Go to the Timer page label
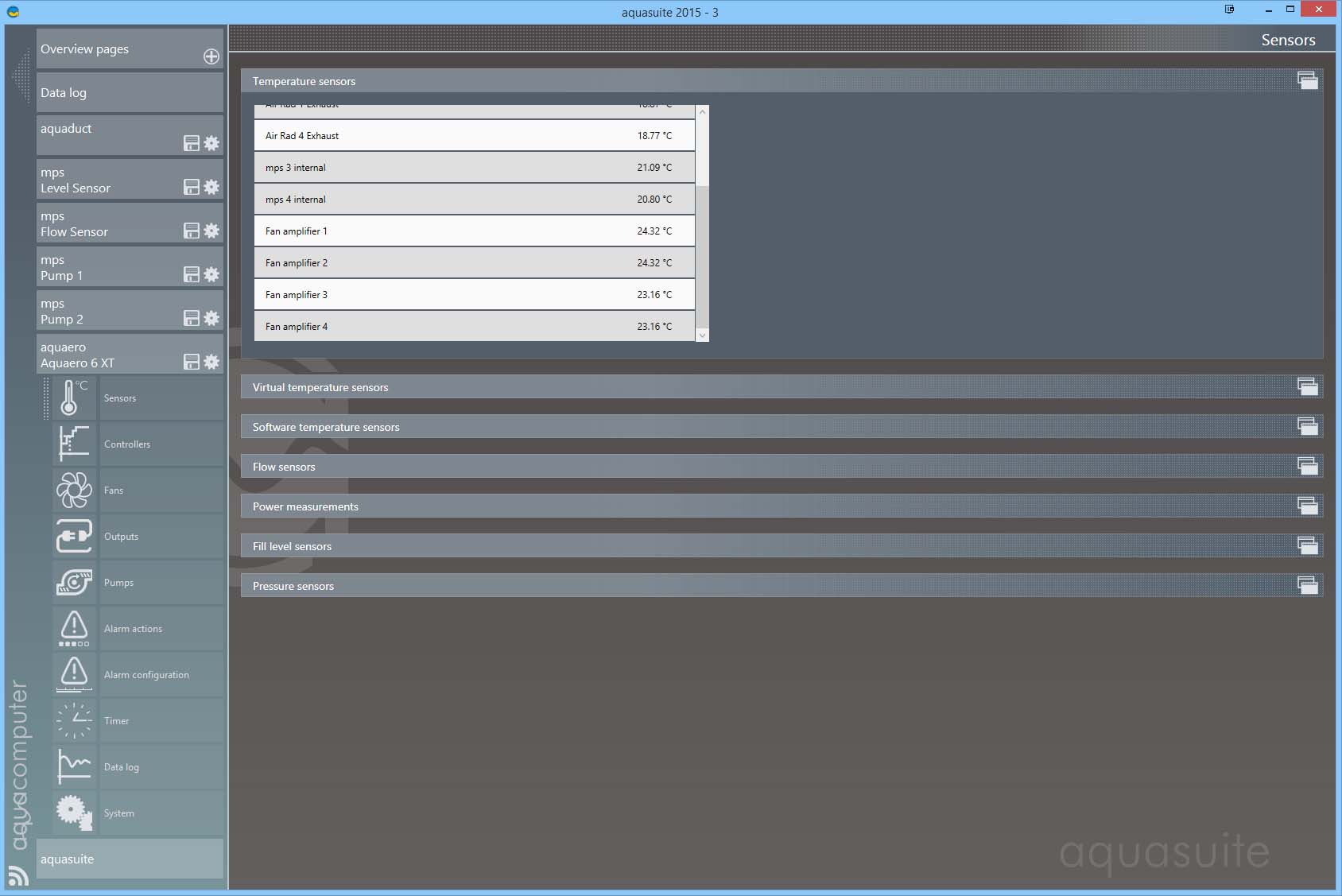1342x896 pixels. [x=116, y=721]
